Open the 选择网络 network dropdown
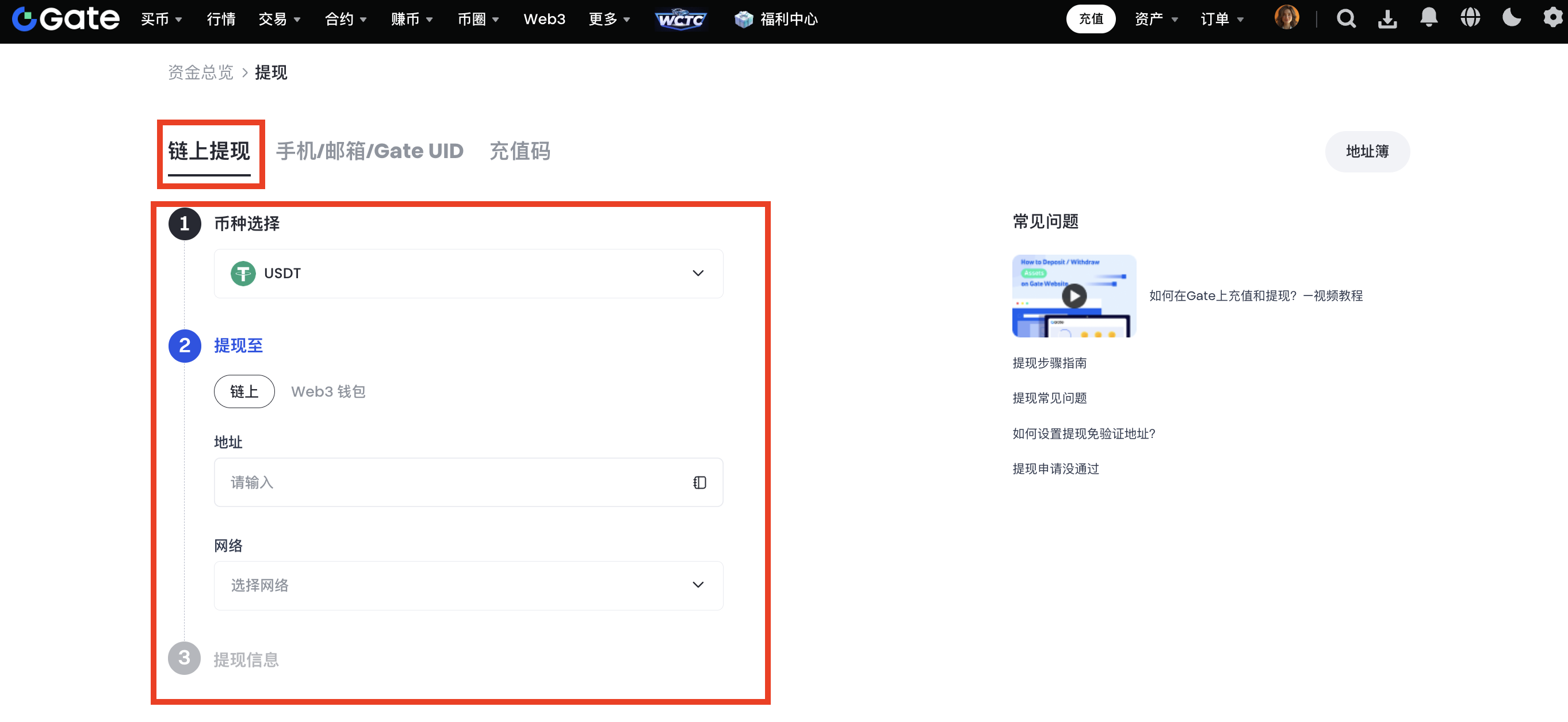 click(x=468, y=585)
